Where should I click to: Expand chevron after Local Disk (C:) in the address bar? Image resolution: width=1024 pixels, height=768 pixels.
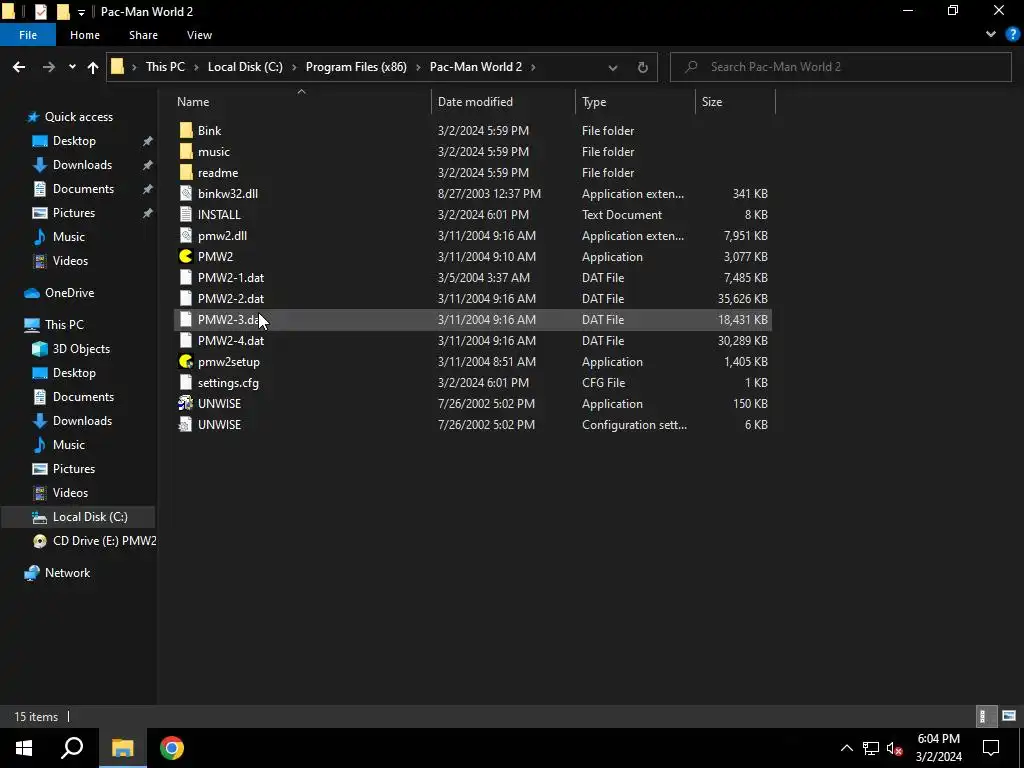tap(294, 67)
